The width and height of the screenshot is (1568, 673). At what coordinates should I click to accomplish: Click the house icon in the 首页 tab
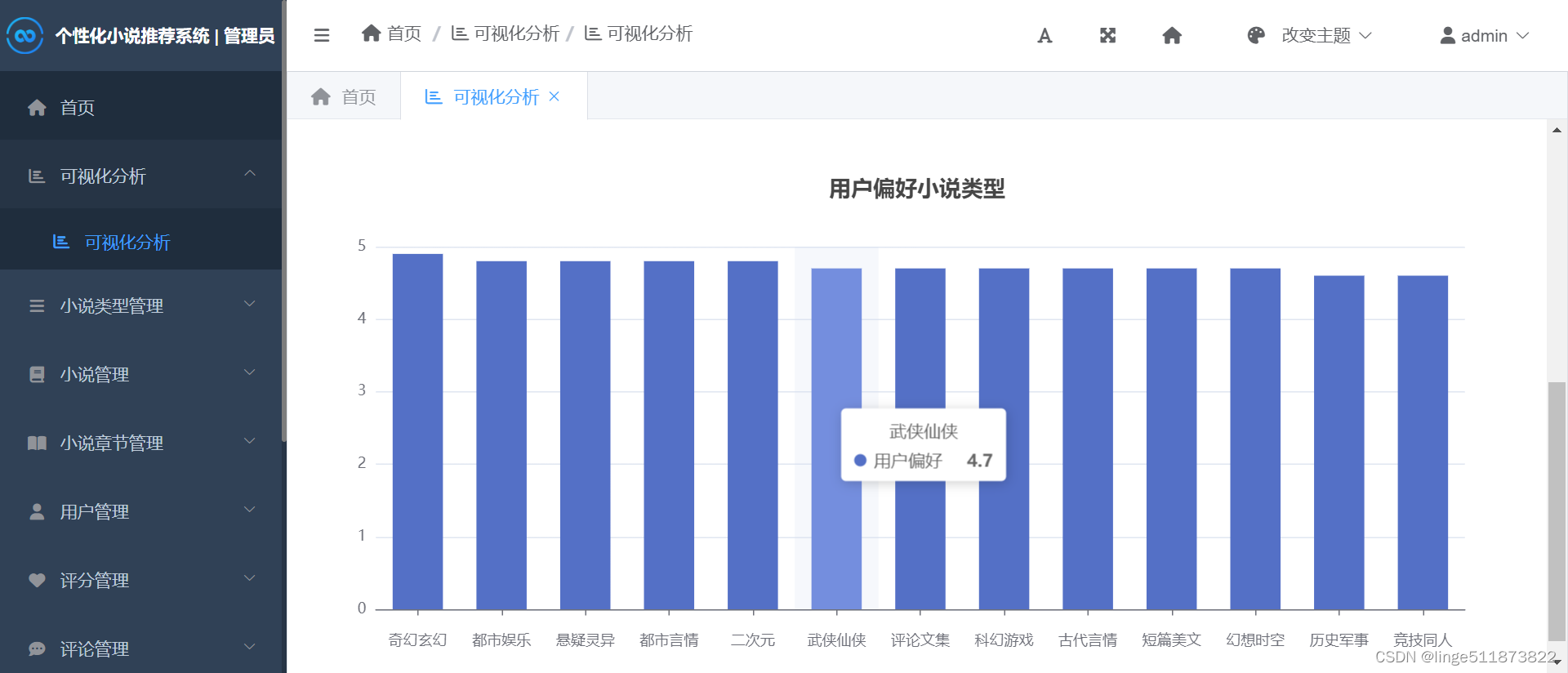click(x=321, y=97)
